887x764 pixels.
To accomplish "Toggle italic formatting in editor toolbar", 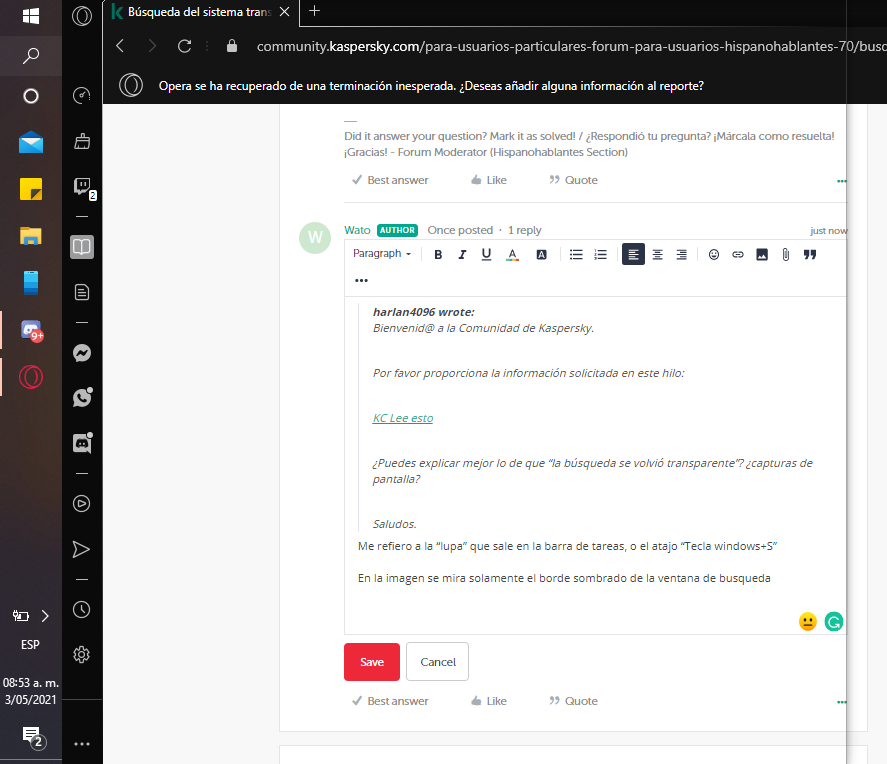I will point(462,254).
